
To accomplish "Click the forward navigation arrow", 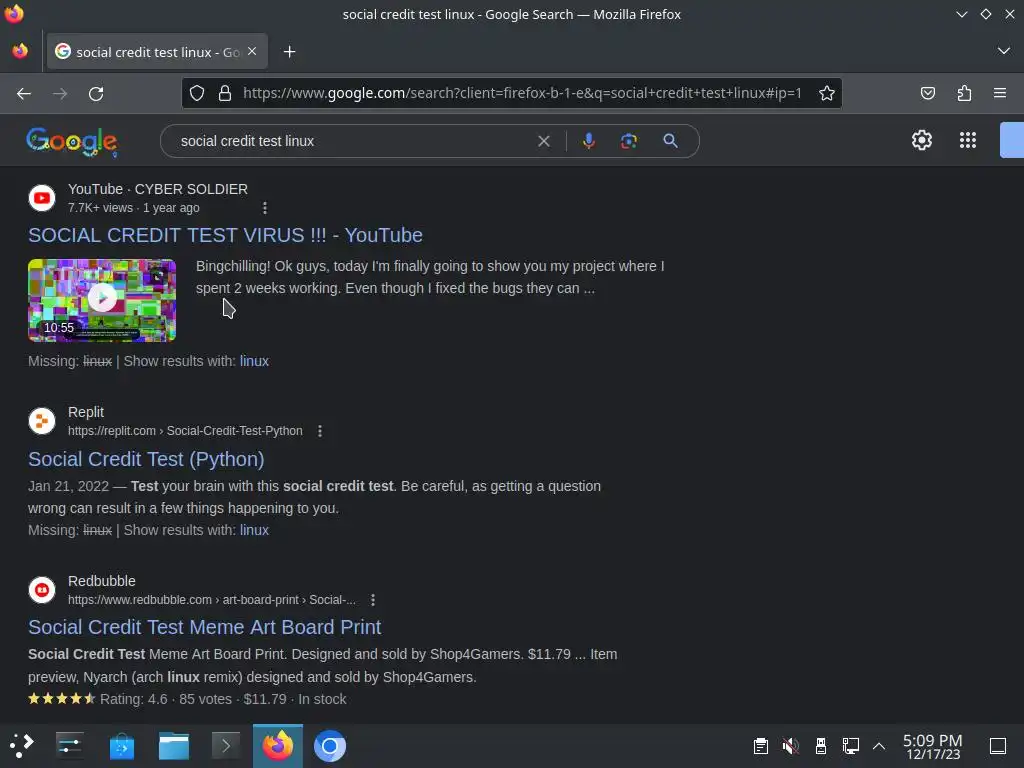I will (x=60, y=93).
